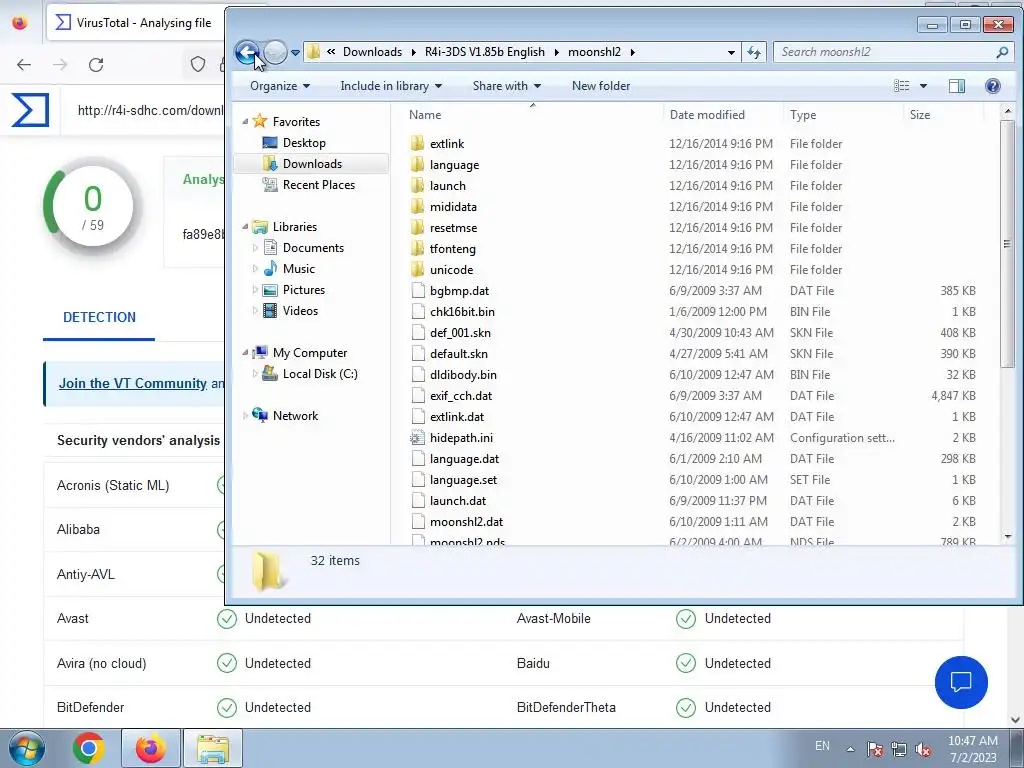Expand the Documents library node
1024x768 pixels.
click(255, 248)
